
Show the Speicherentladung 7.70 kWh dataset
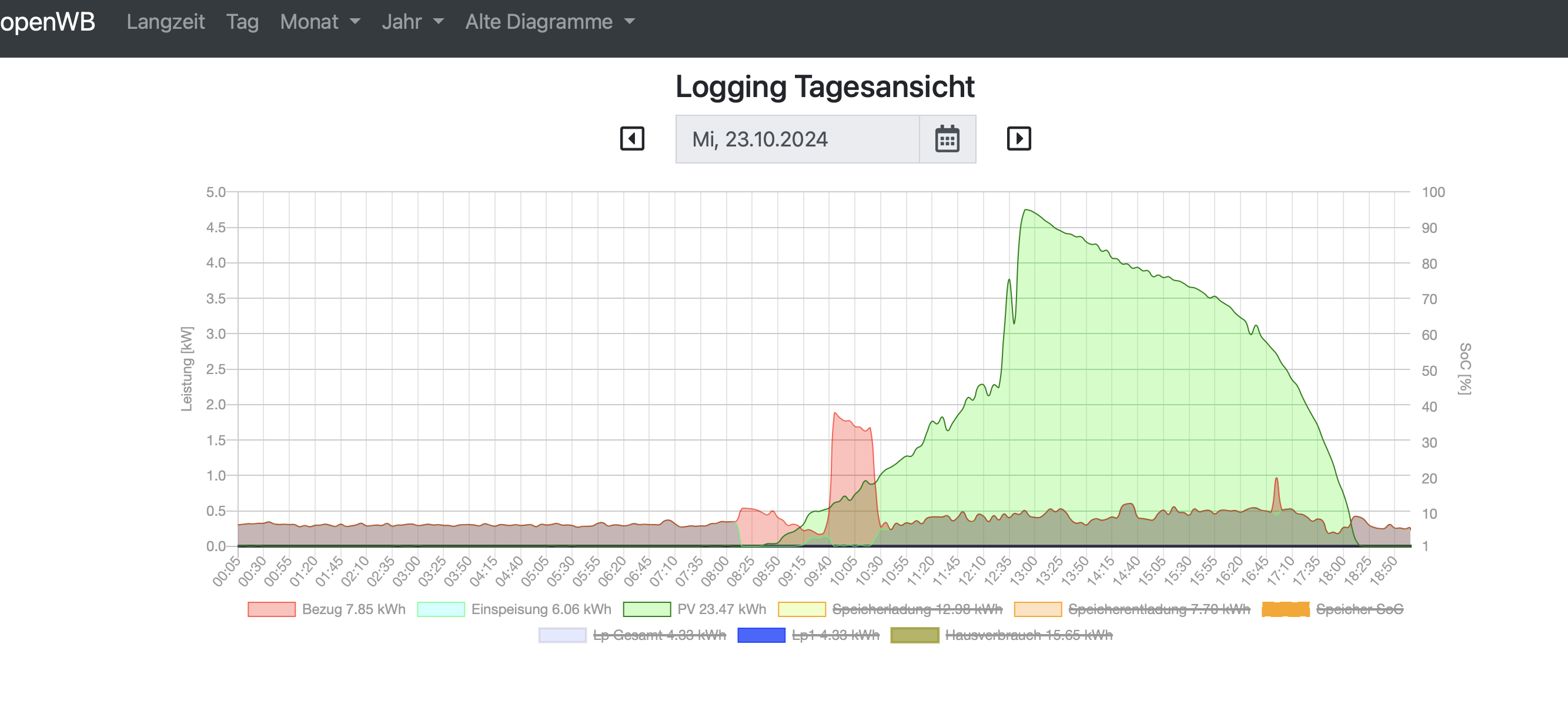click(x=1158, y=609)
